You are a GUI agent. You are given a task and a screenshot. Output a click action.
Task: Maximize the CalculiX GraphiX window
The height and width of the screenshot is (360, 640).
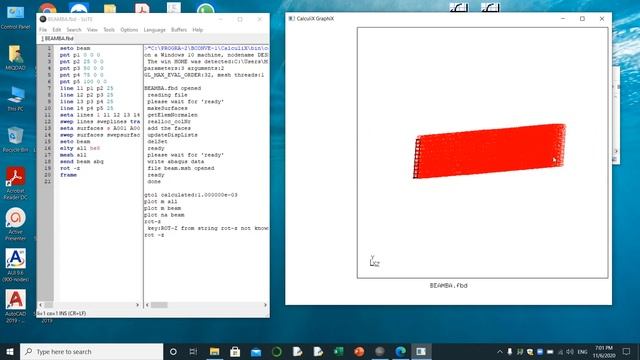[582, 19]
